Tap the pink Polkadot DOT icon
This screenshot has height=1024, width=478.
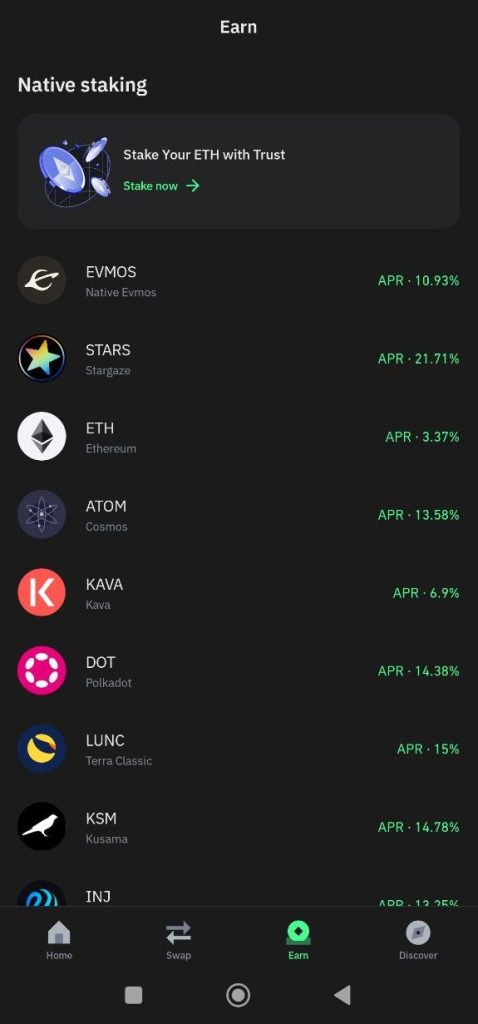click(42, 671)
